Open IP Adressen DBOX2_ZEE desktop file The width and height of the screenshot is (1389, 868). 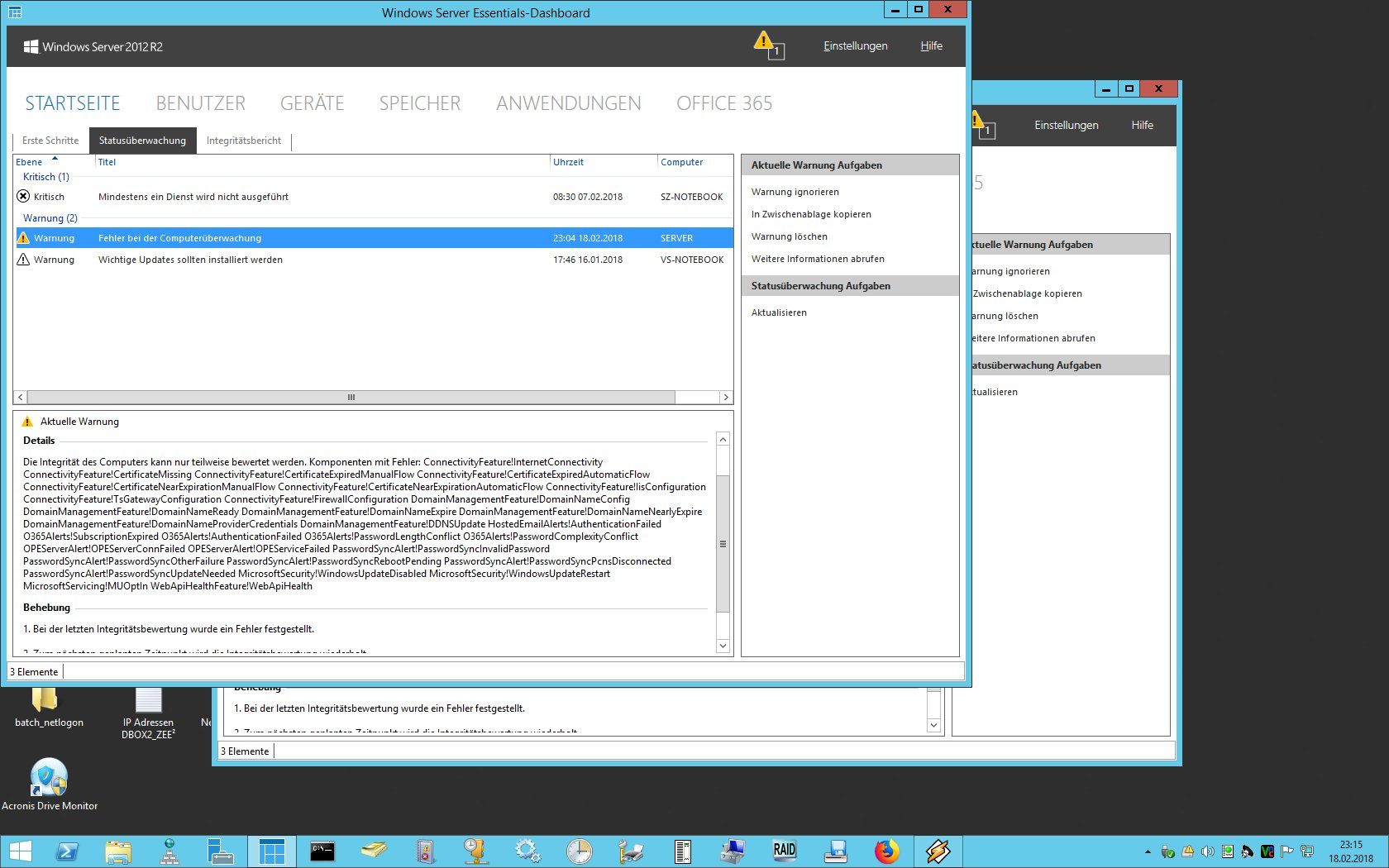click(148, 713)
